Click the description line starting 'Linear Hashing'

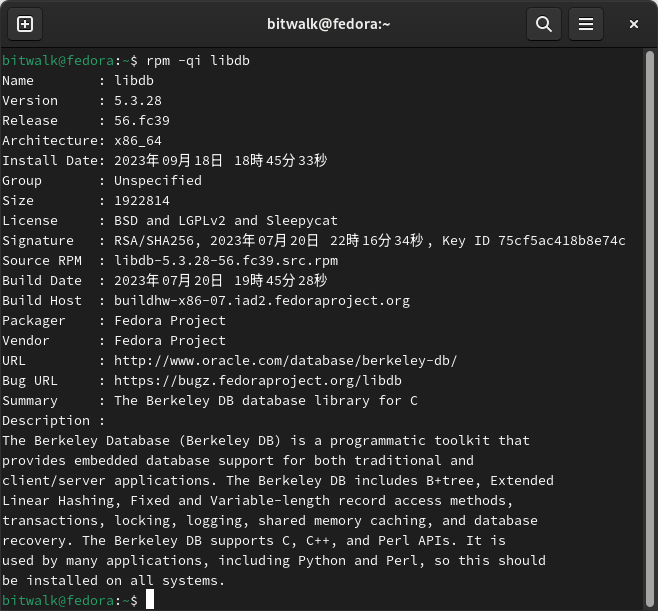coord(258,501)
